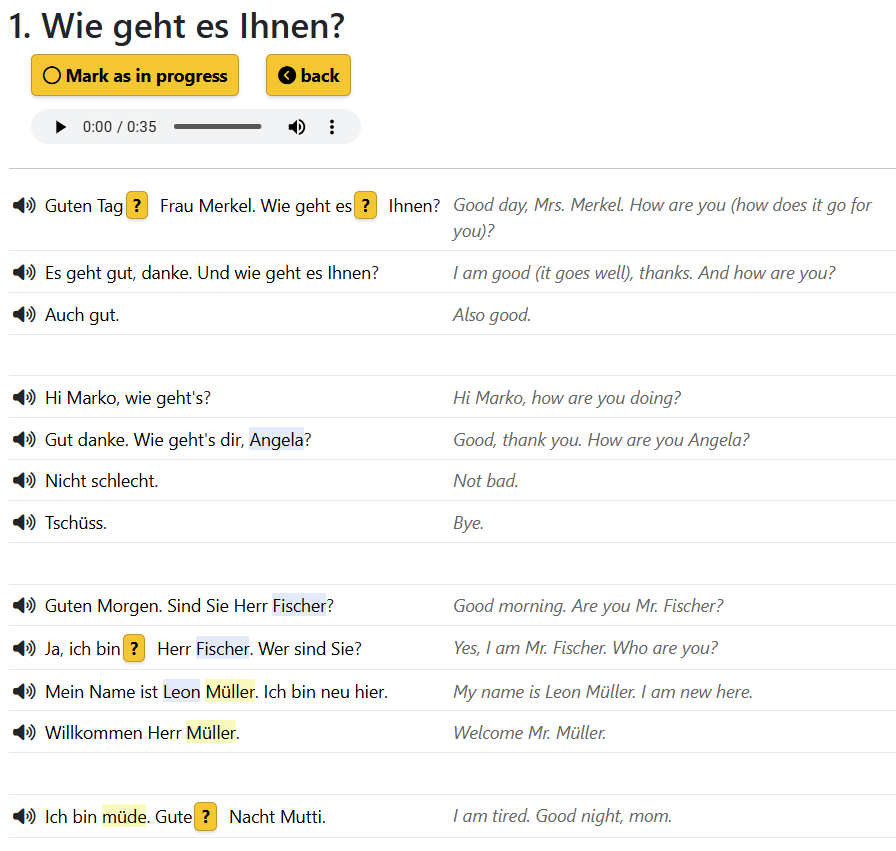Reveal hint after 'Ja, ich bin'
The height and width of the screenshot is (851, 896).
[135, 649]
